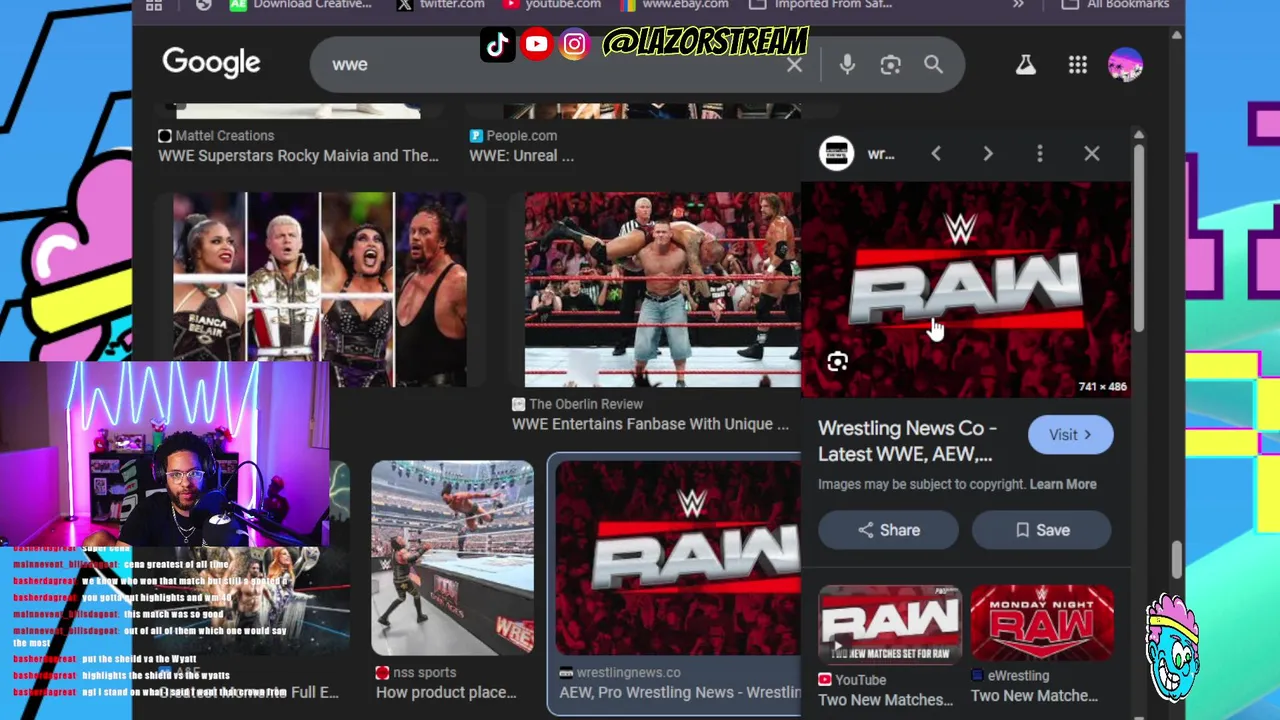Screen dimensions: 1280x720
Task: Click the main page vertical scrollbar
Action: [1176, 560]
